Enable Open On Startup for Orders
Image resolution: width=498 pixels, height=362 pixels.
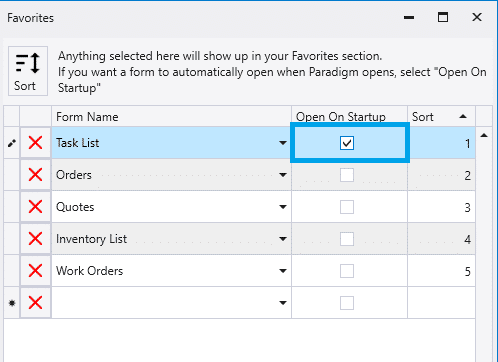(347, 175)
